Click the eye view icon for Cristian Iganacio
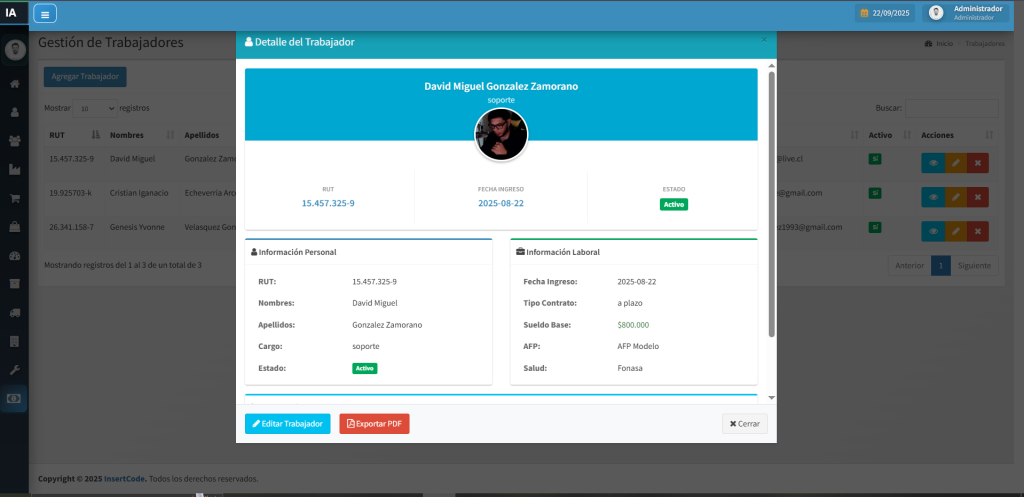 pos(932,195)
